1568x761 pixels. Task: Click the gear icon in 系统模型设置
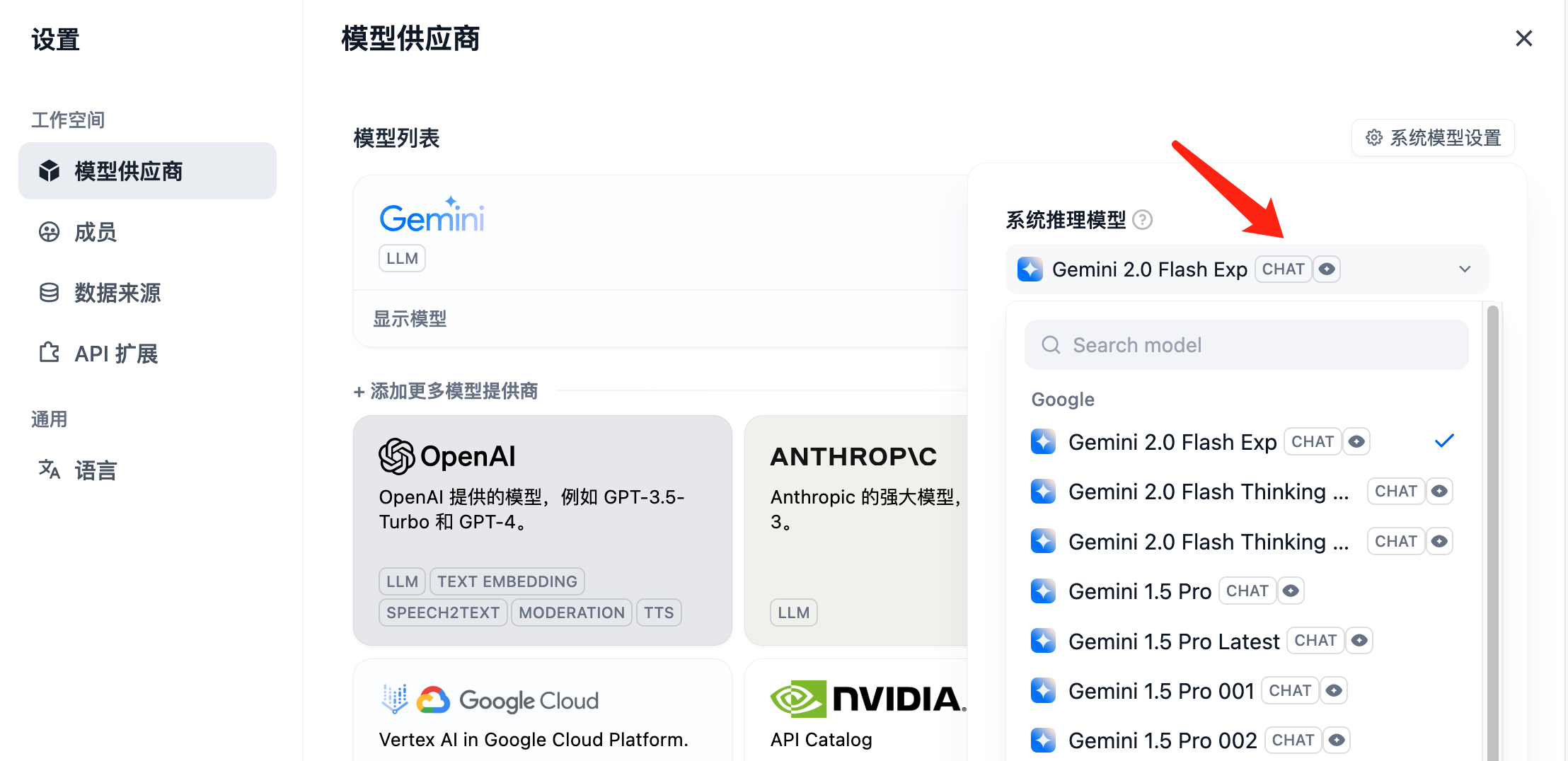(x=1374, y=137)
